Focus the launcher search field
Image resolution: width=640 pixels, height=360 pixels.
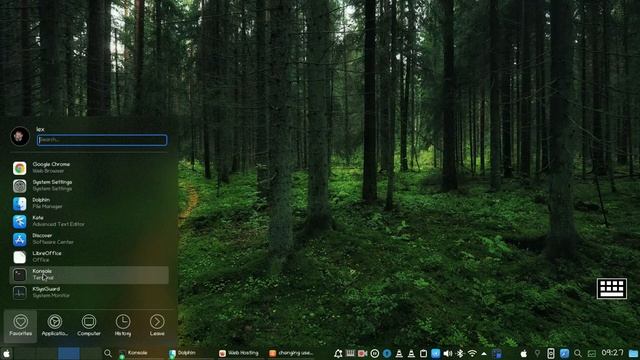(x=102, y=140)
